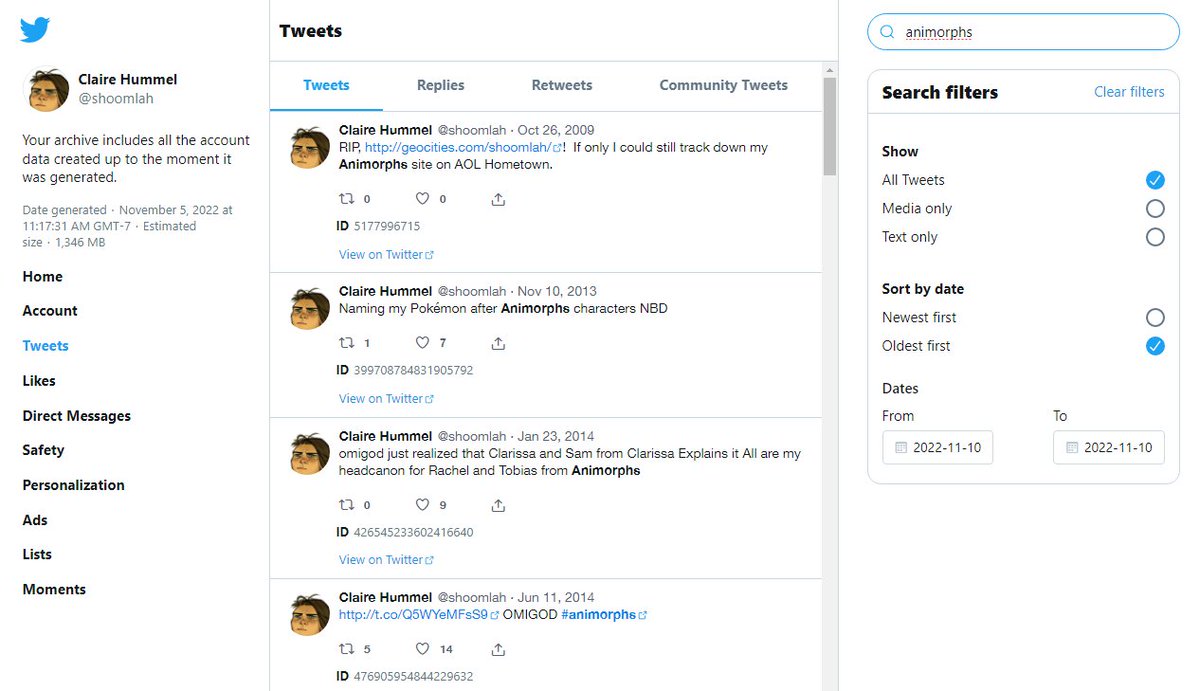Click share icon on Oct 26, 2009 tweet
1200x691 pixels.
pyautogui.click(x=498, y=199)
